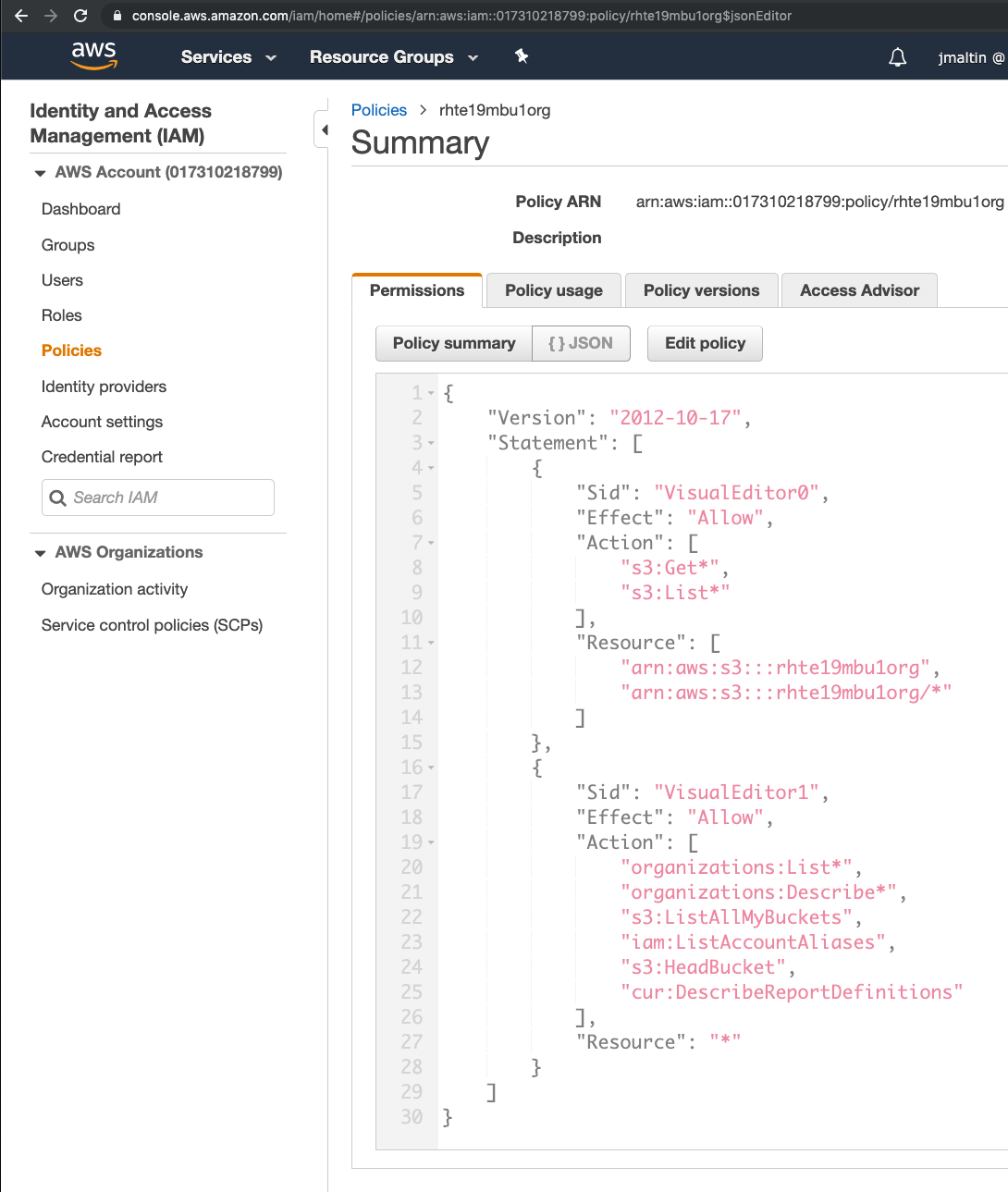
Task: Fold the Statement array at line 3
Action: tap(431, 443)
